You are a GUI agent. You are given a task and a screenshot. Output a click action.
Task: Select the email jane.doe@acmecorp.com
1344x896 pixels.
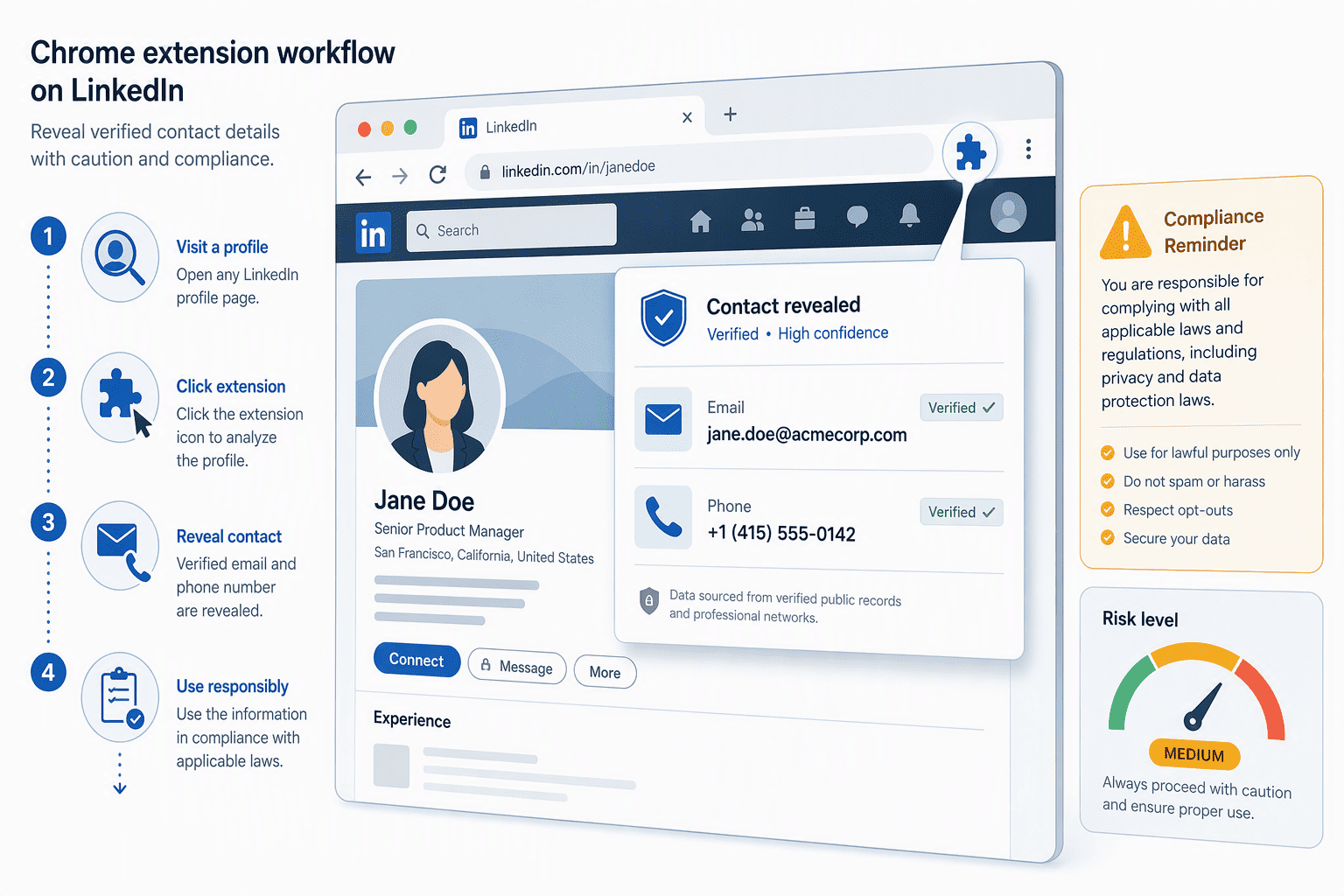[x=807, y=435]
